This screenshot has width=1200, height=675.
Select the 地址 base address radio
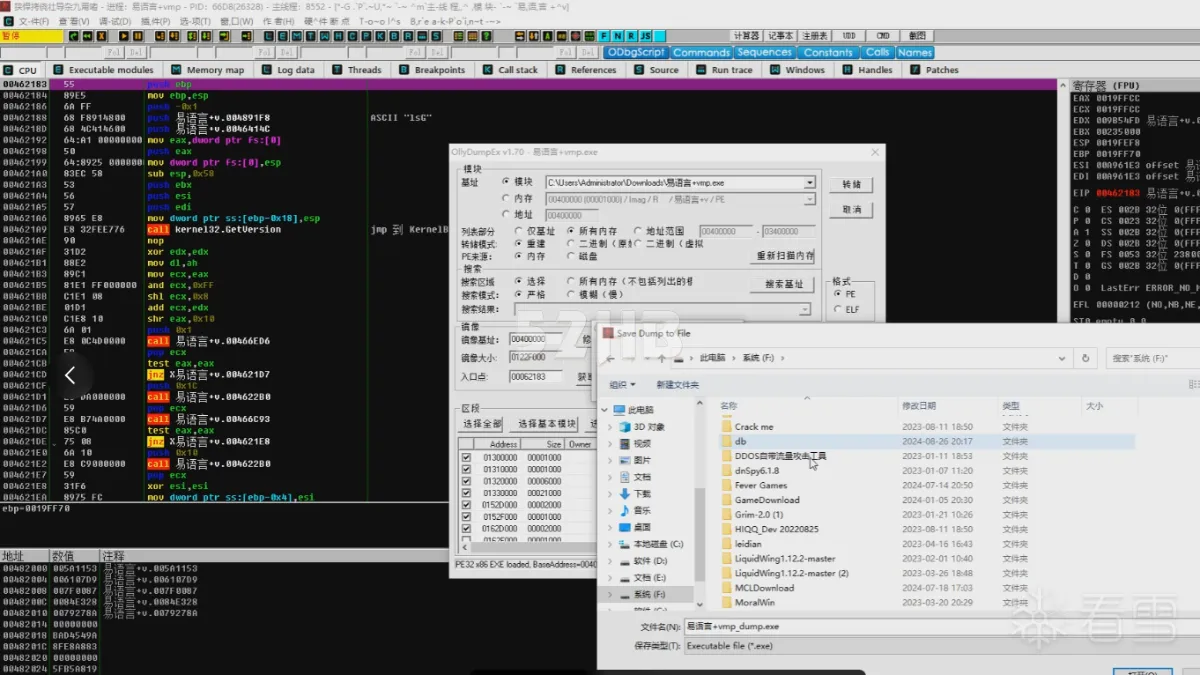(505, 215)
